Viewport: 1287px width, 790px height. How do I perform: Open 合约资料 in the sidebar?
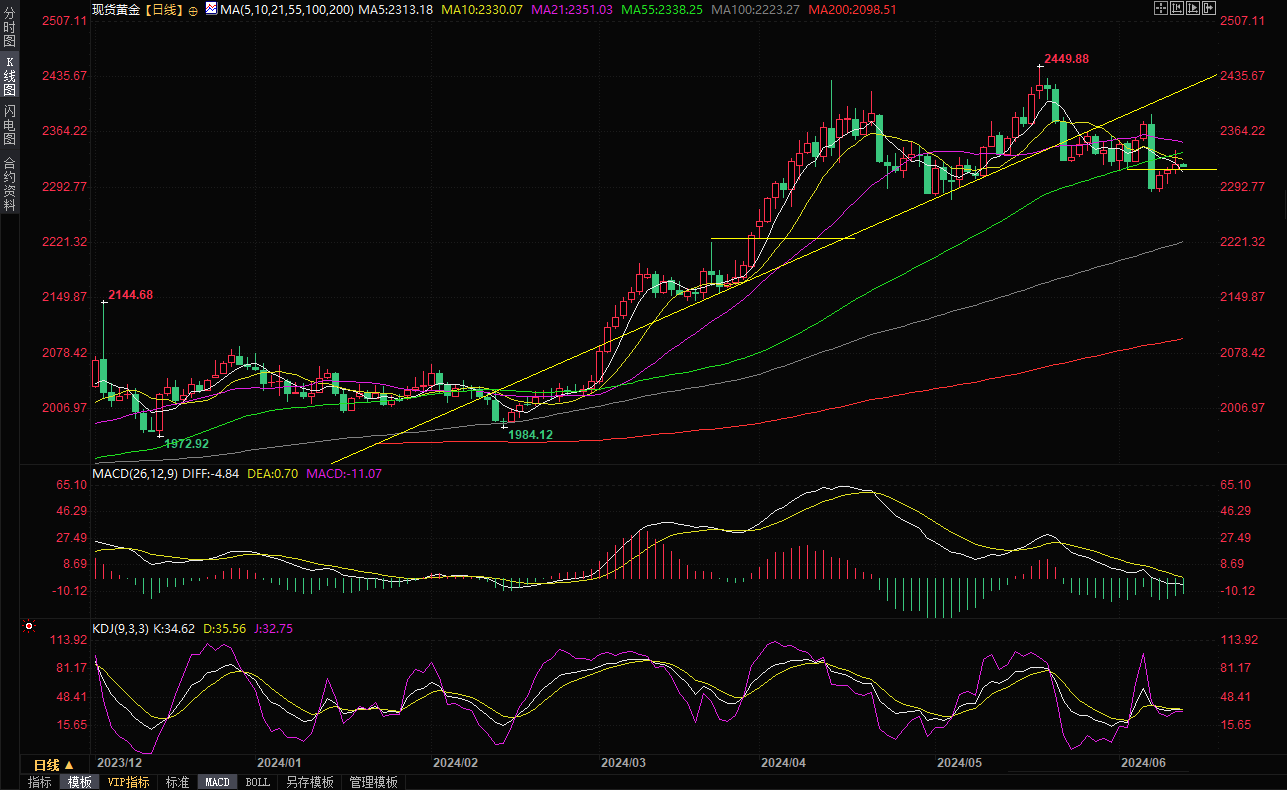pyautogui.click(x=9, y=183)
